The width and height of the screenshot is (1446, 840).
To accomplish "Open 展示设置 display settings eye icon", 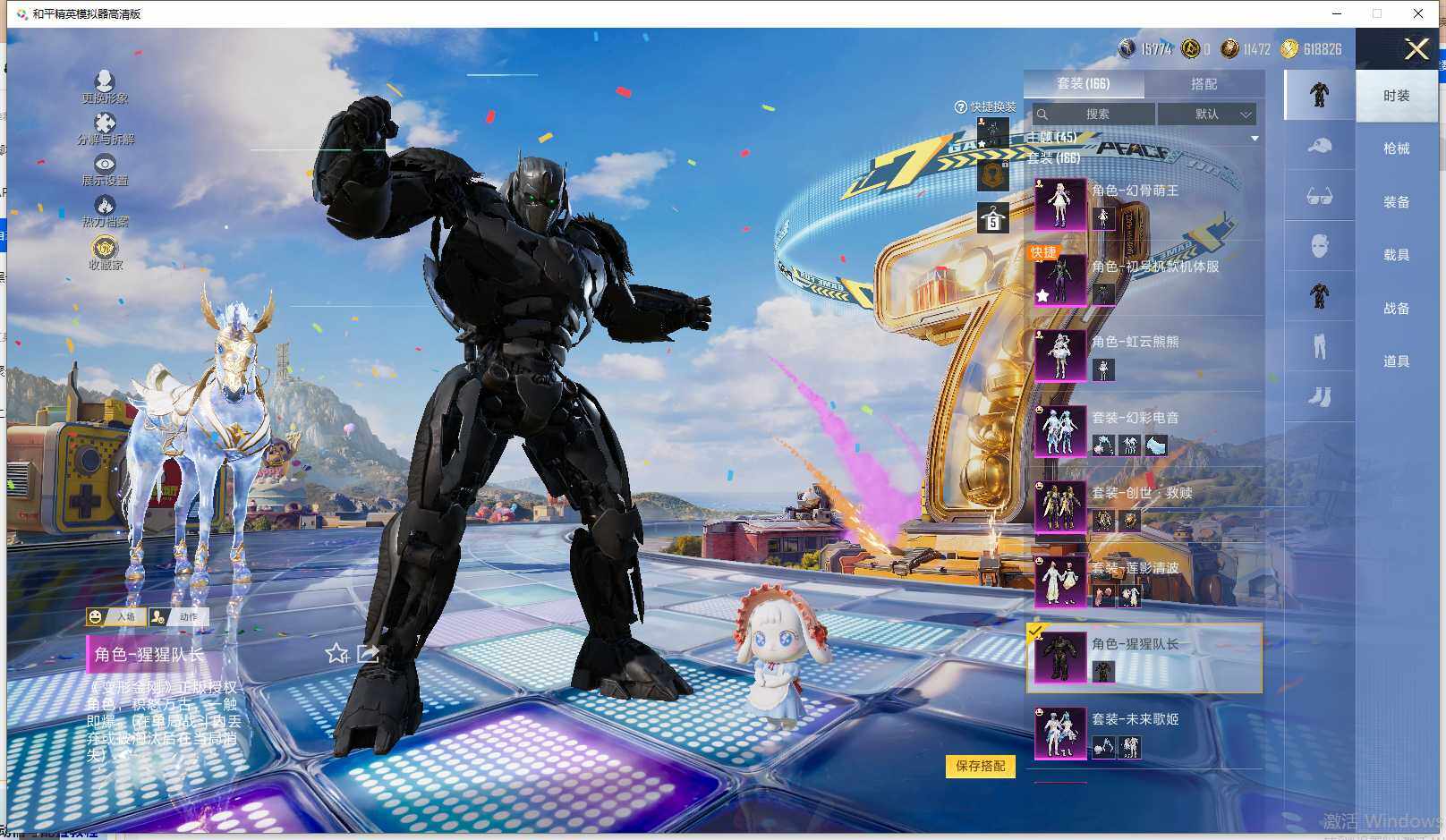I will click(105, 164).
